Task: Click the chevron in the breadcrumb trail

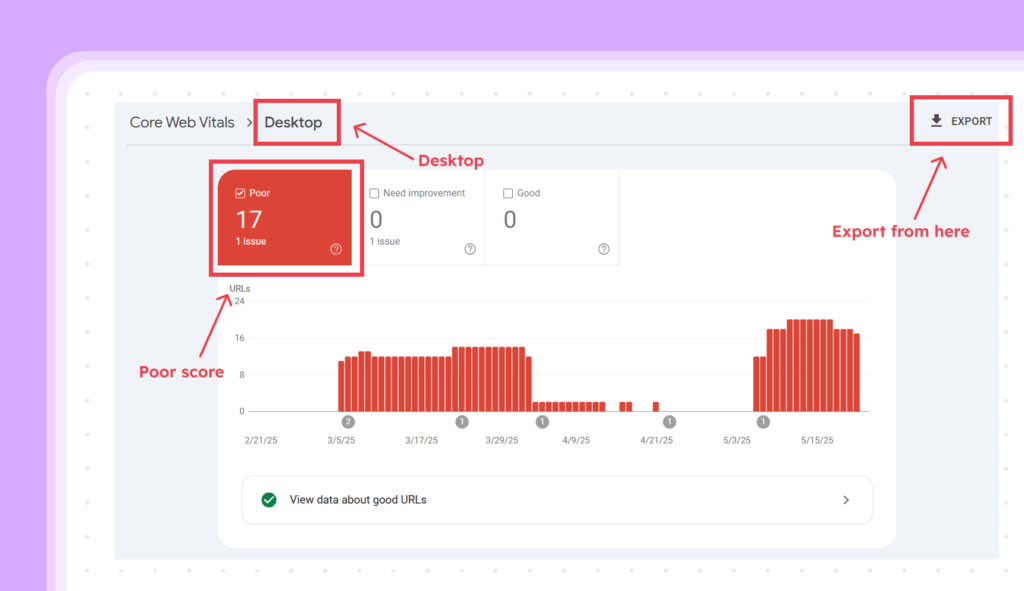Action: click(x=249, y=122)
